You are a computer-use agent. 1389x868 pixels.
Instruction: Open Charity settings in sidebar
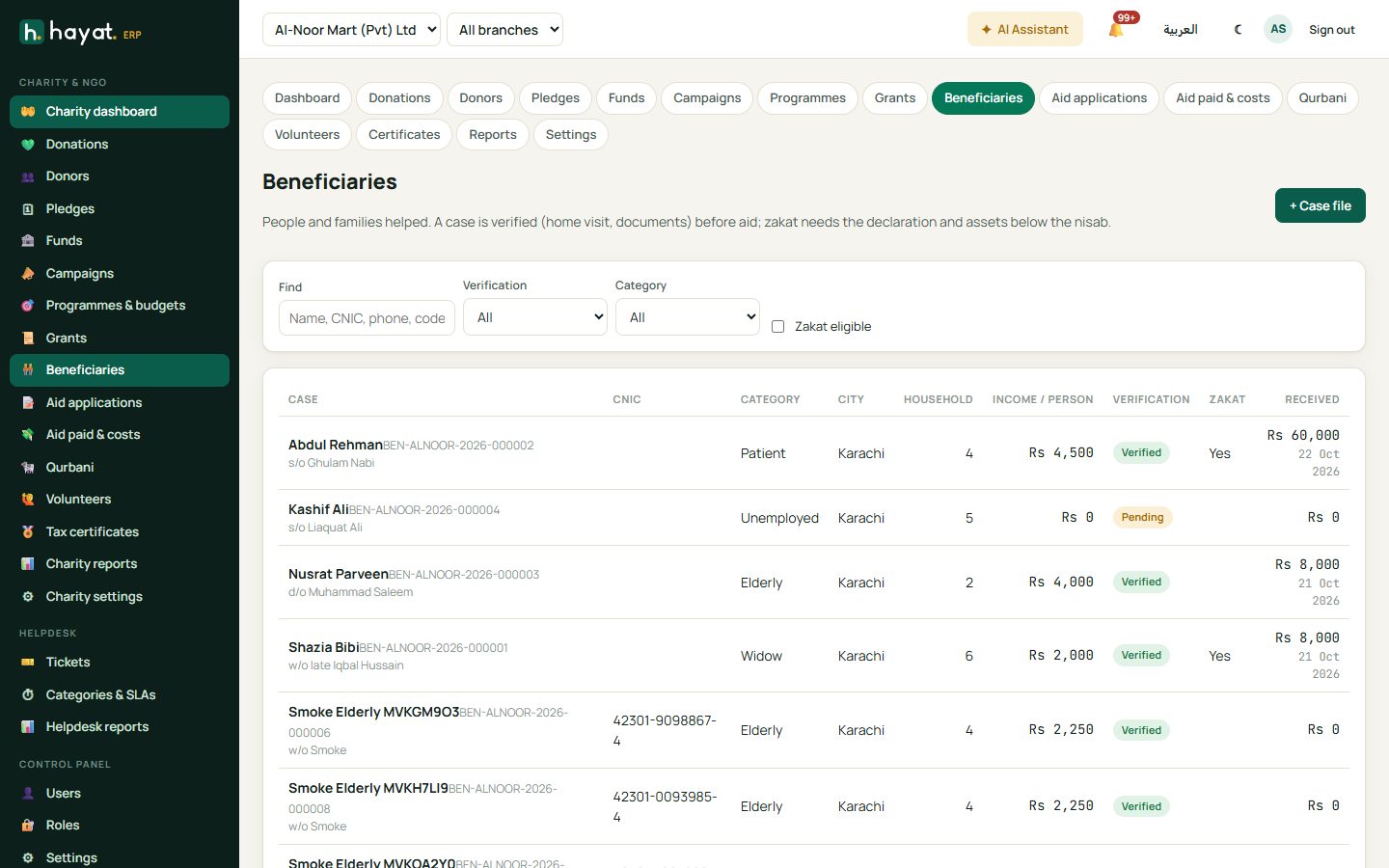[120, 597]
